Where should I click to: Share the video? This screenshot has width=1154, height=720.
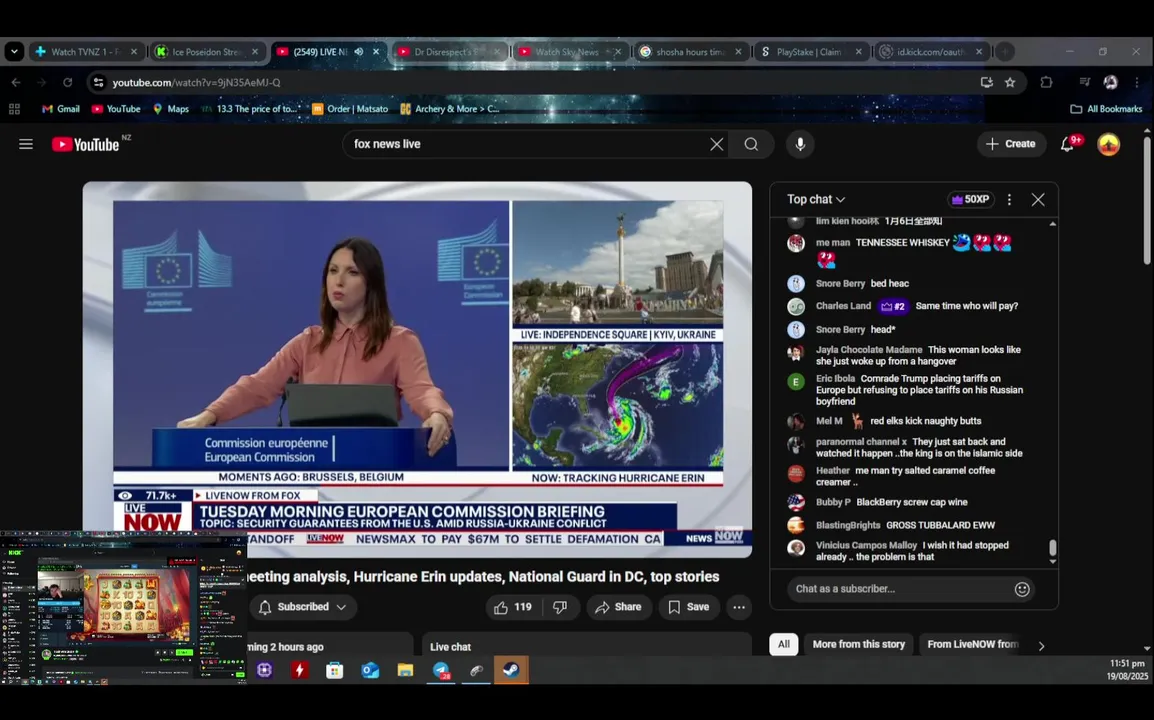point(619,607)
